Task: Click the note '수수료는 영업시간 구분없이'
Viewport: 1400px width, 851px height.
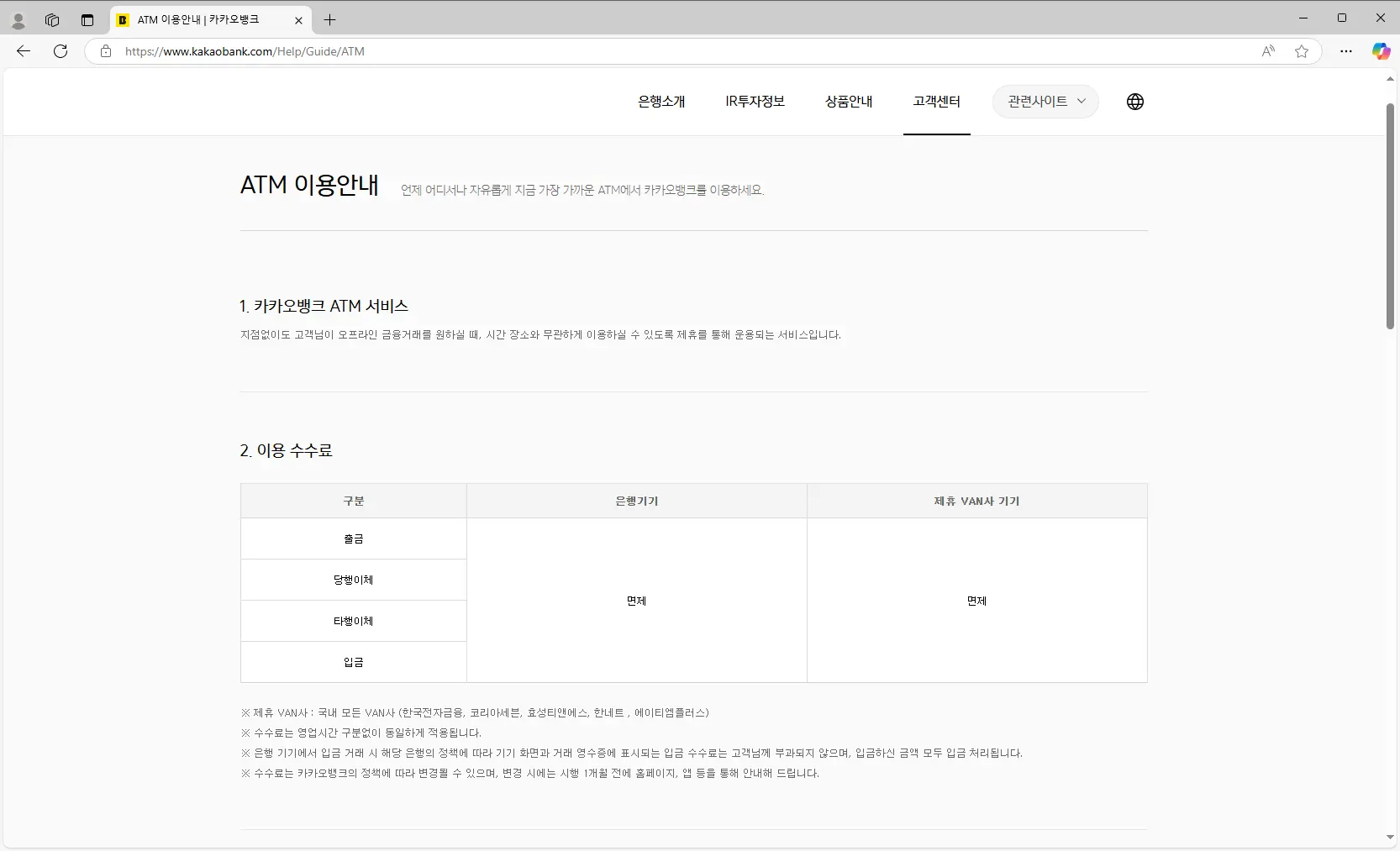Action: (x=361, y=733)
